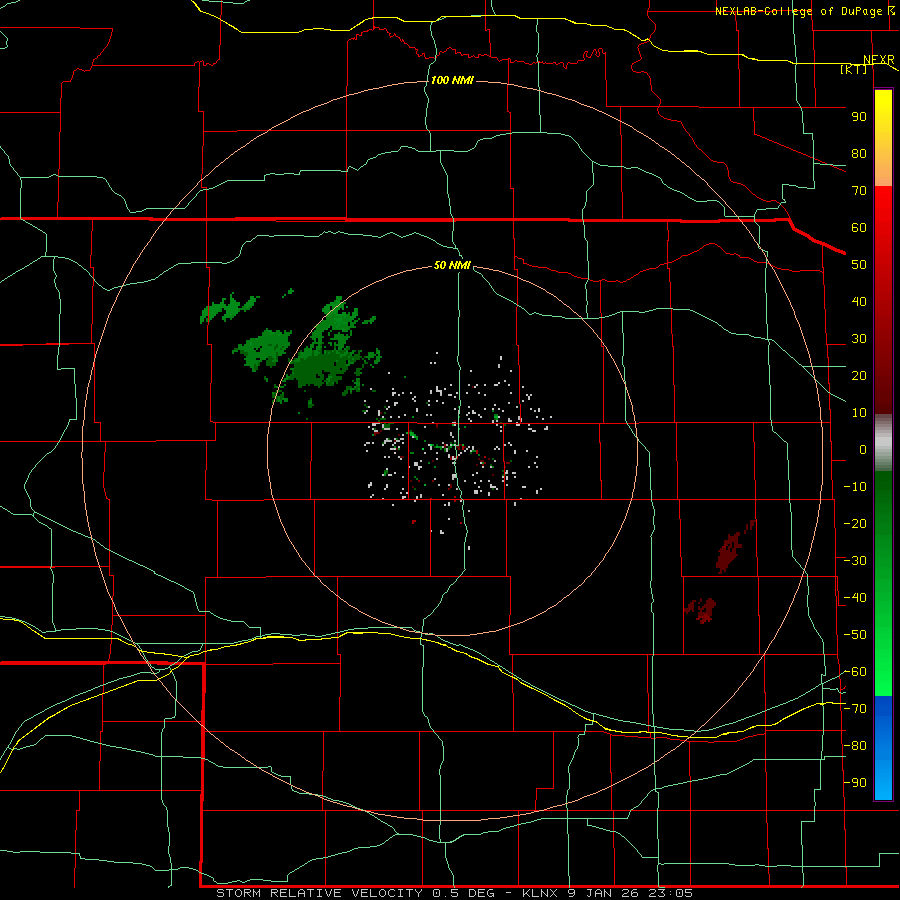The width and height of the screenshot is (900, 900).
Task: Click the 9 JAN 26 date text
Action: [603, 893]
